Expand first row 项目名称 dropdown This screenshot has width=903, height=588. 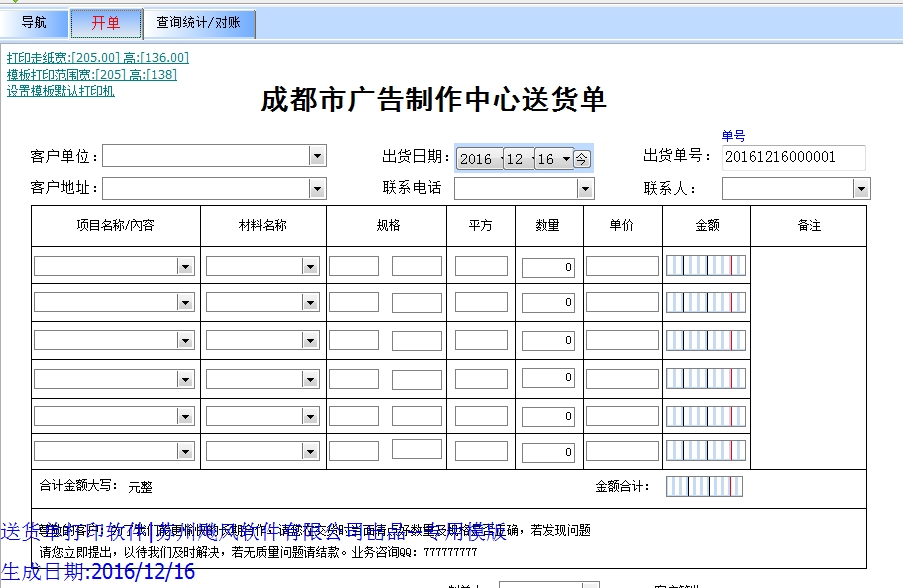click(x=185, y=267)
